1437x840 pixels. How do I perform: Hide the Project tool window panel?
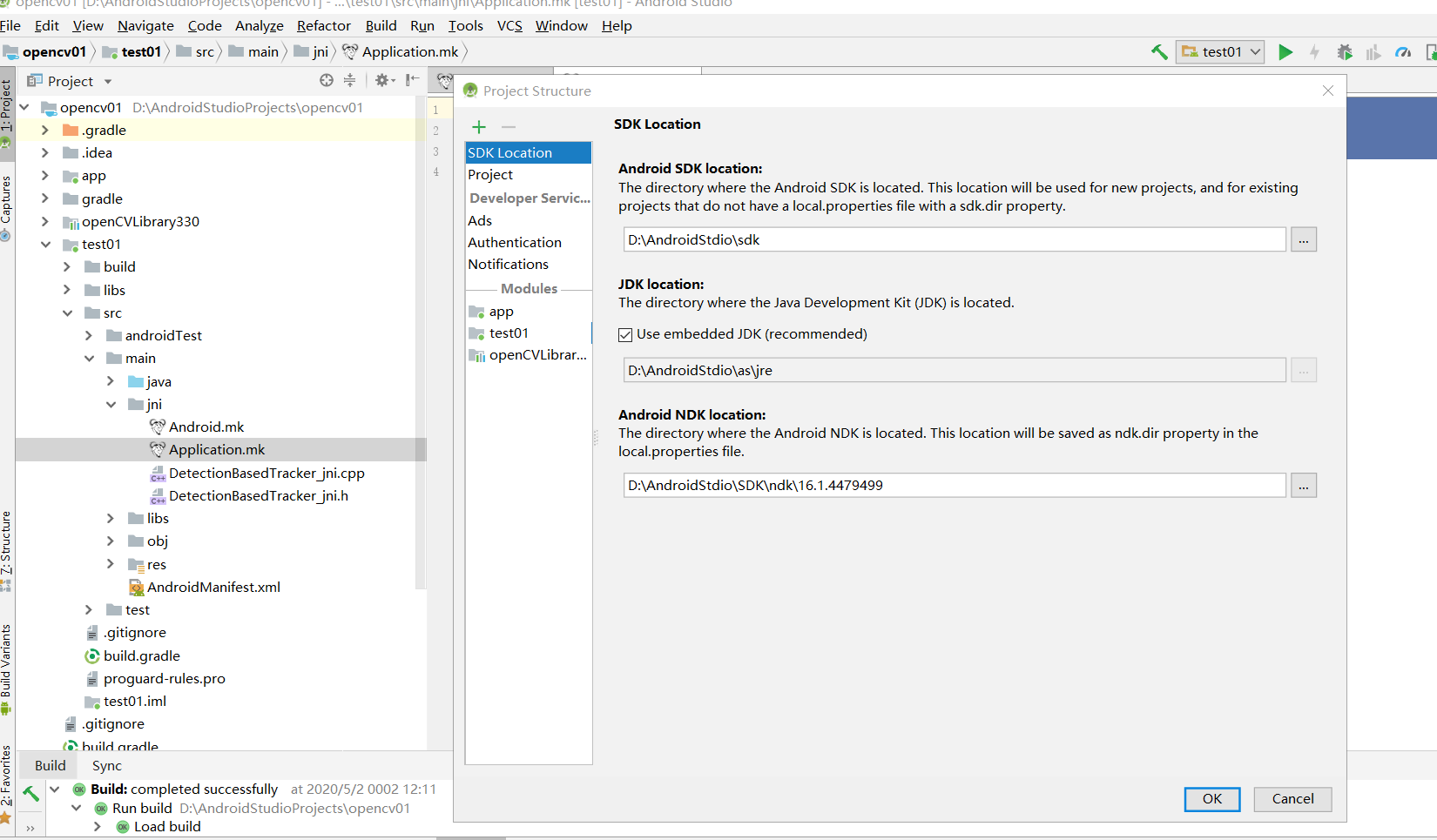(412, 80)
